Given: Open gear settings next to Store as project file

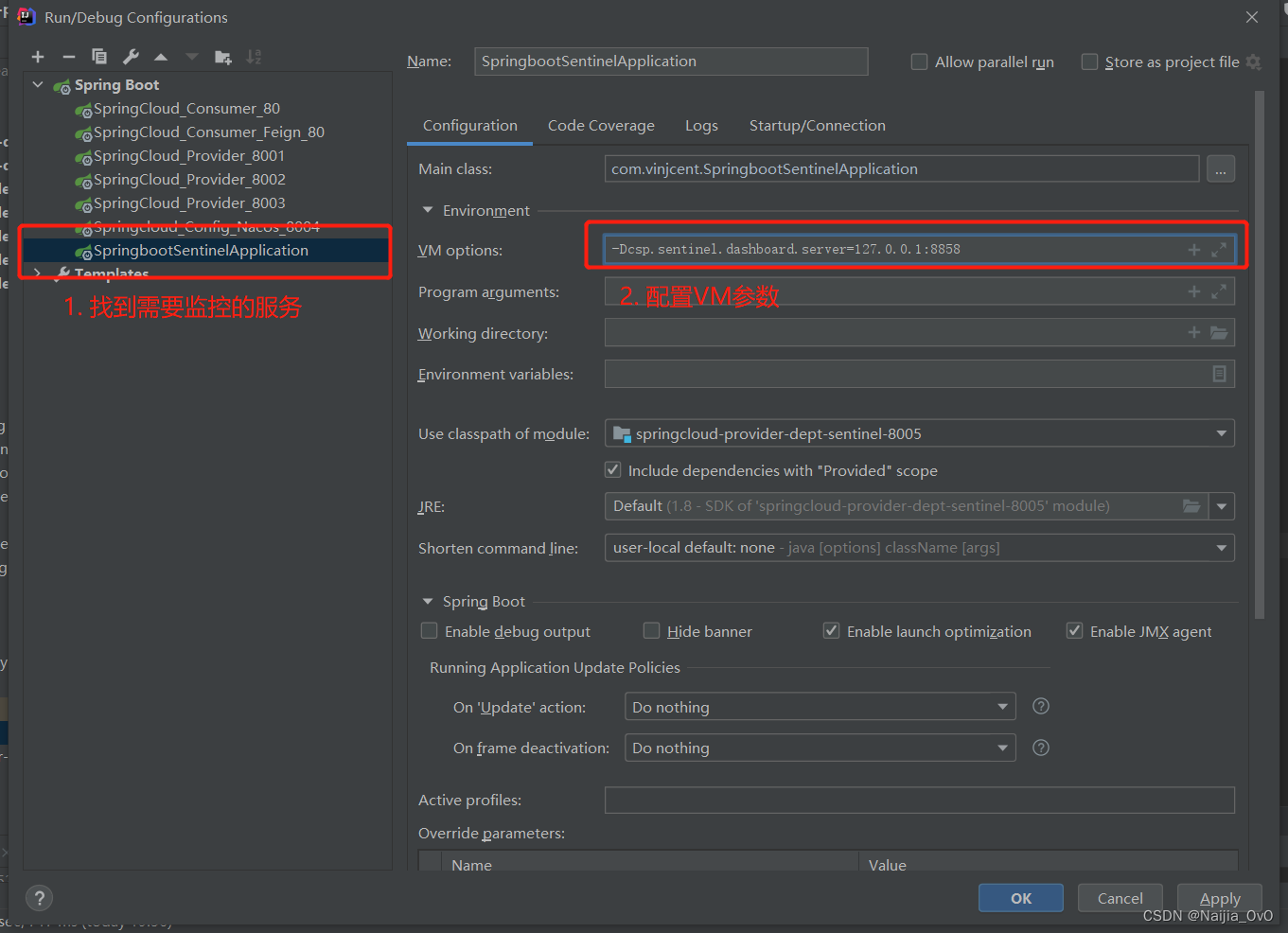Looking at the screenshot, I should click(1253, 62).
